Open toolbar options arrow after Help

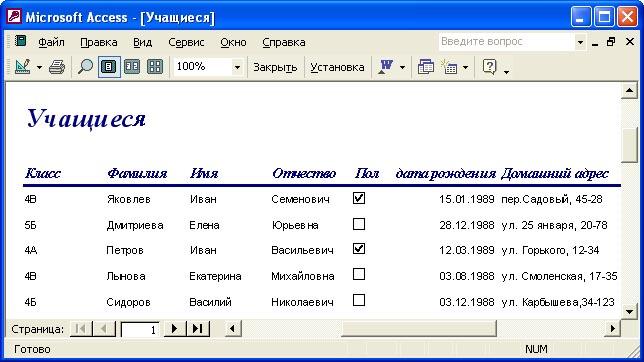pyautogui.click(x=506, y=72)
